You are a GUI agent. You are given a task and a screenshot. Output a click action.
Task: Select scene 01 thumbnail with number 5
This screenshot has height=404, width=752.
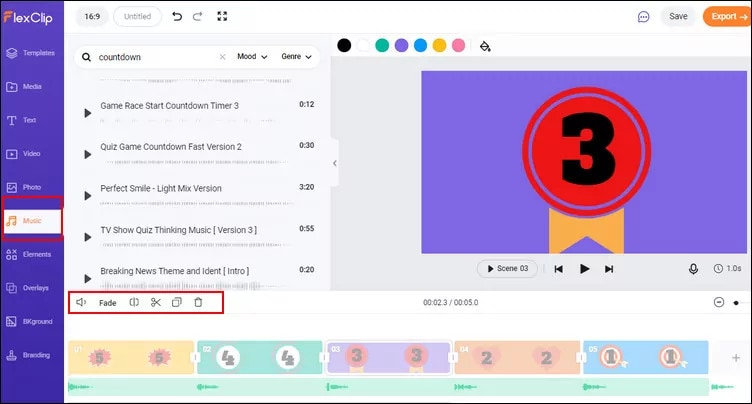(x=131, y=357)
